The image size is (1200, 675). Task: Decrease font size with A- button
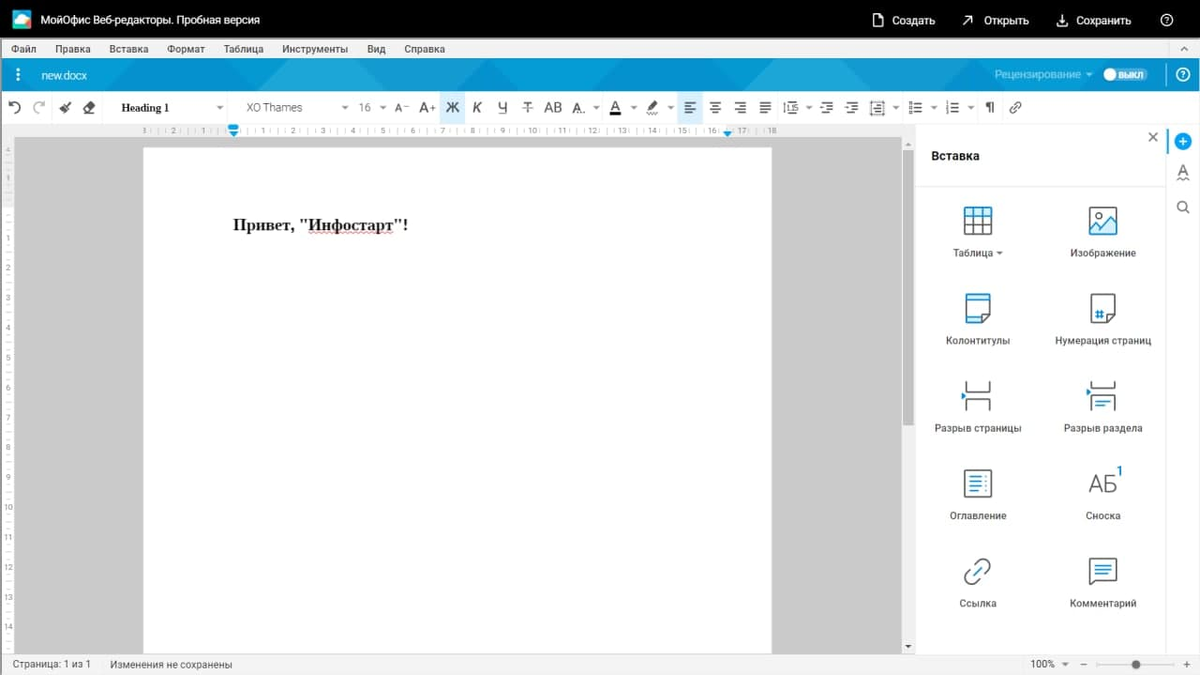coord(402,107)
